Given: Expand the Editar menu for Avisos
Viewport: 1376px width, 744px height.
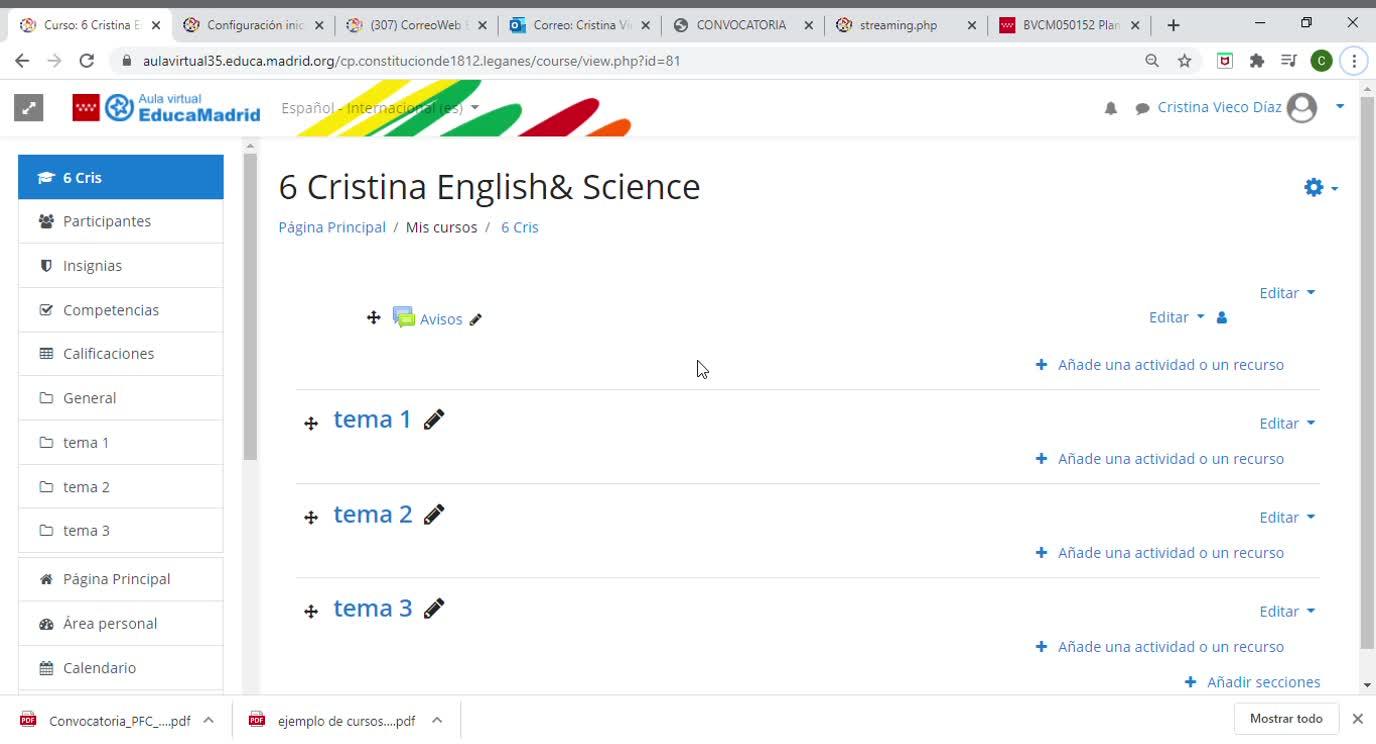Looking at the screenshot, I should click(x=1176, y=317).
